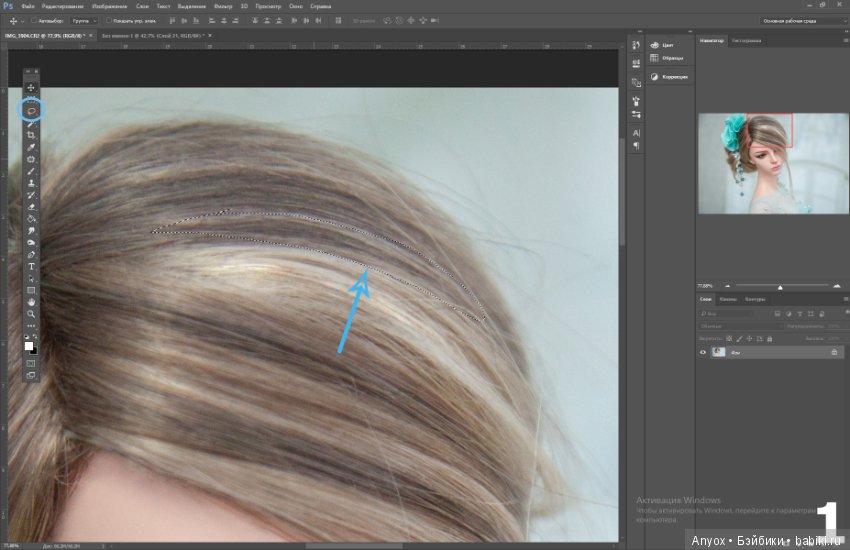
Task: Open the workspace switcher dropdown
Action: click(803, 21)
